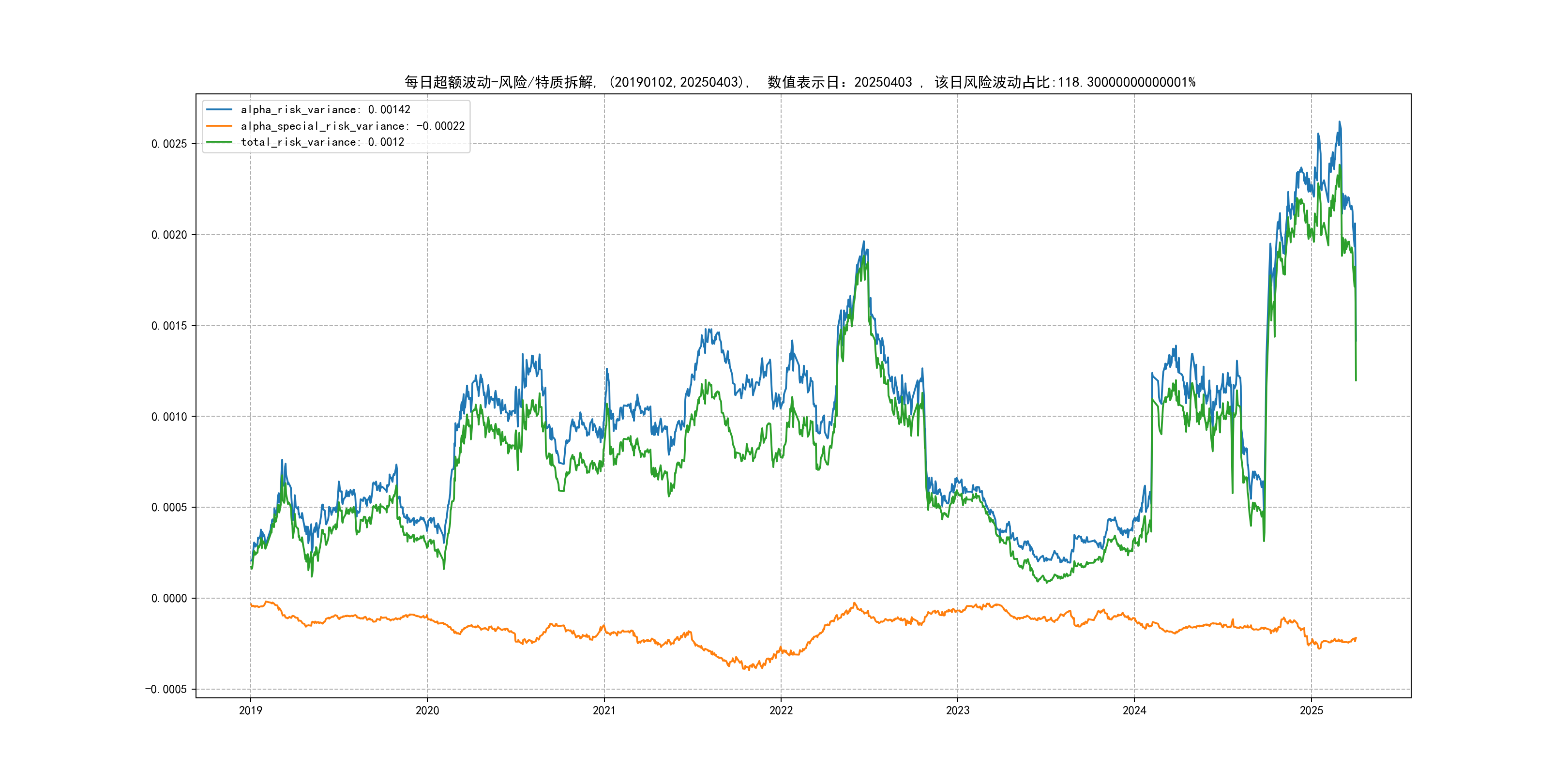Click the chart title text at top

799,82
